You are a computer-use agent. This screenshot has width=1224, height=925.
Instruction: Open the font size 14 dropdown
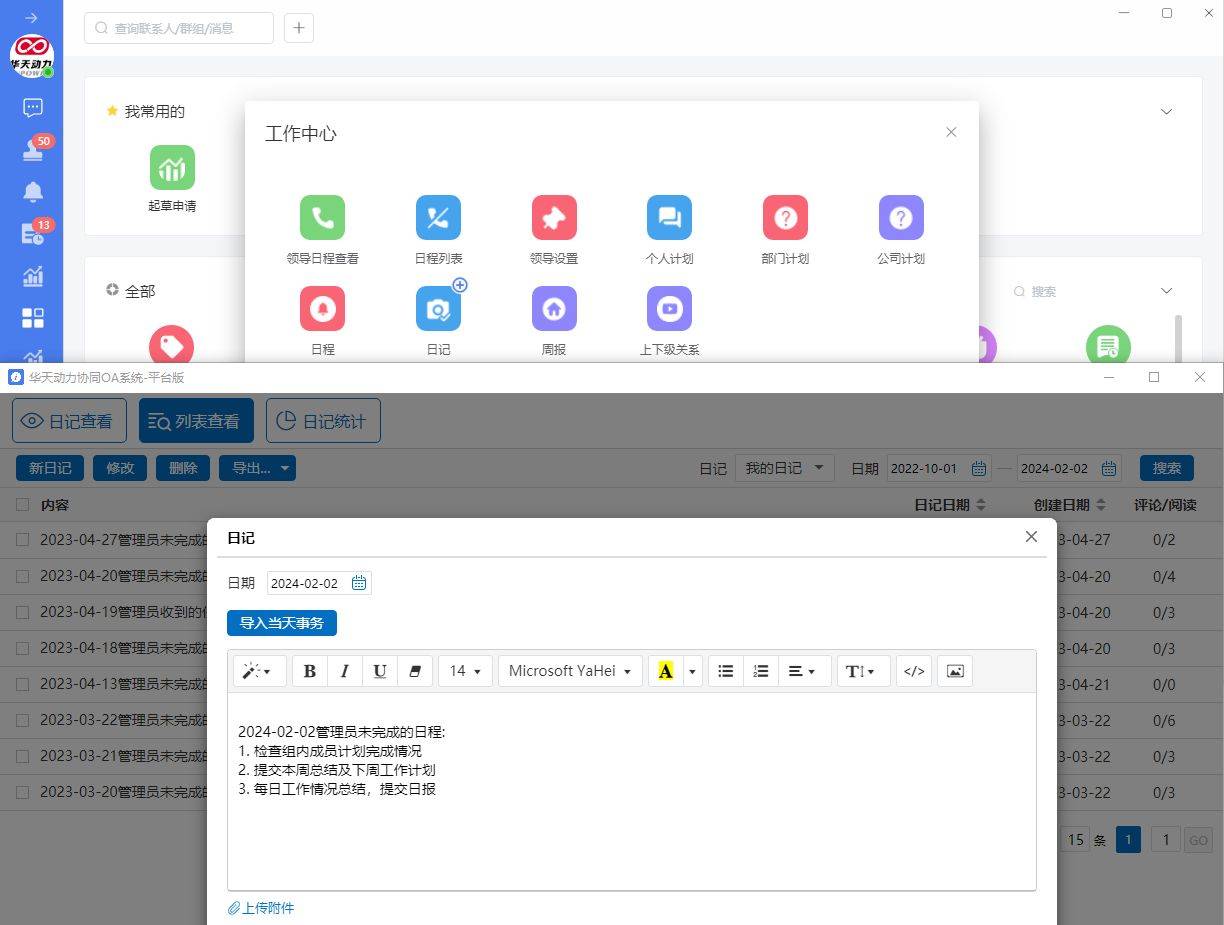[465, 671]
